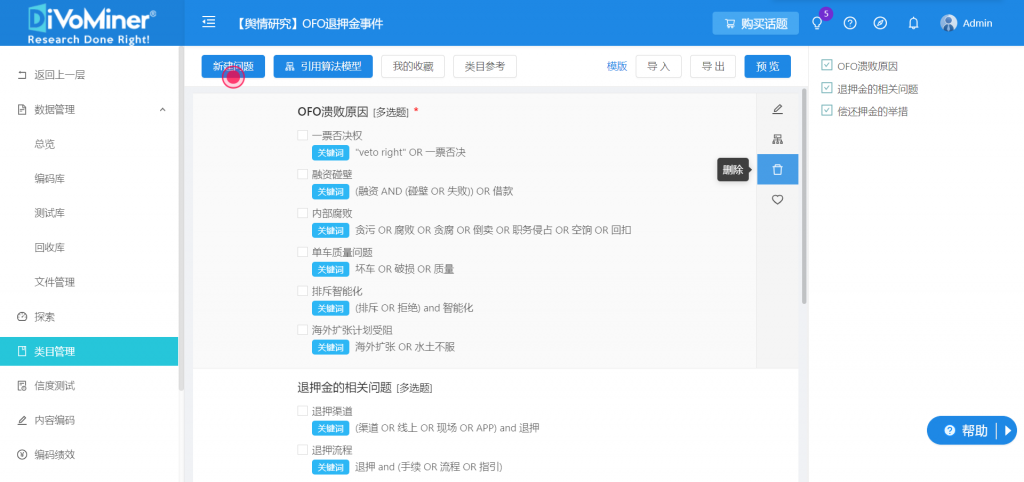The height and width of the screenshot is (482, 1024).
Task: Click the 导入 button
Action: 658,66
